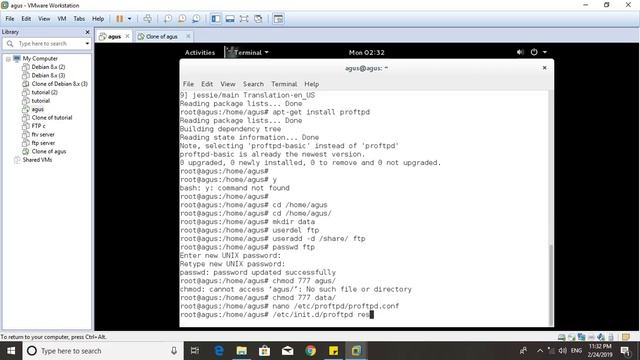Launch Google Chrome from taskbar
640x360 pixels.
tap(311, 351)
